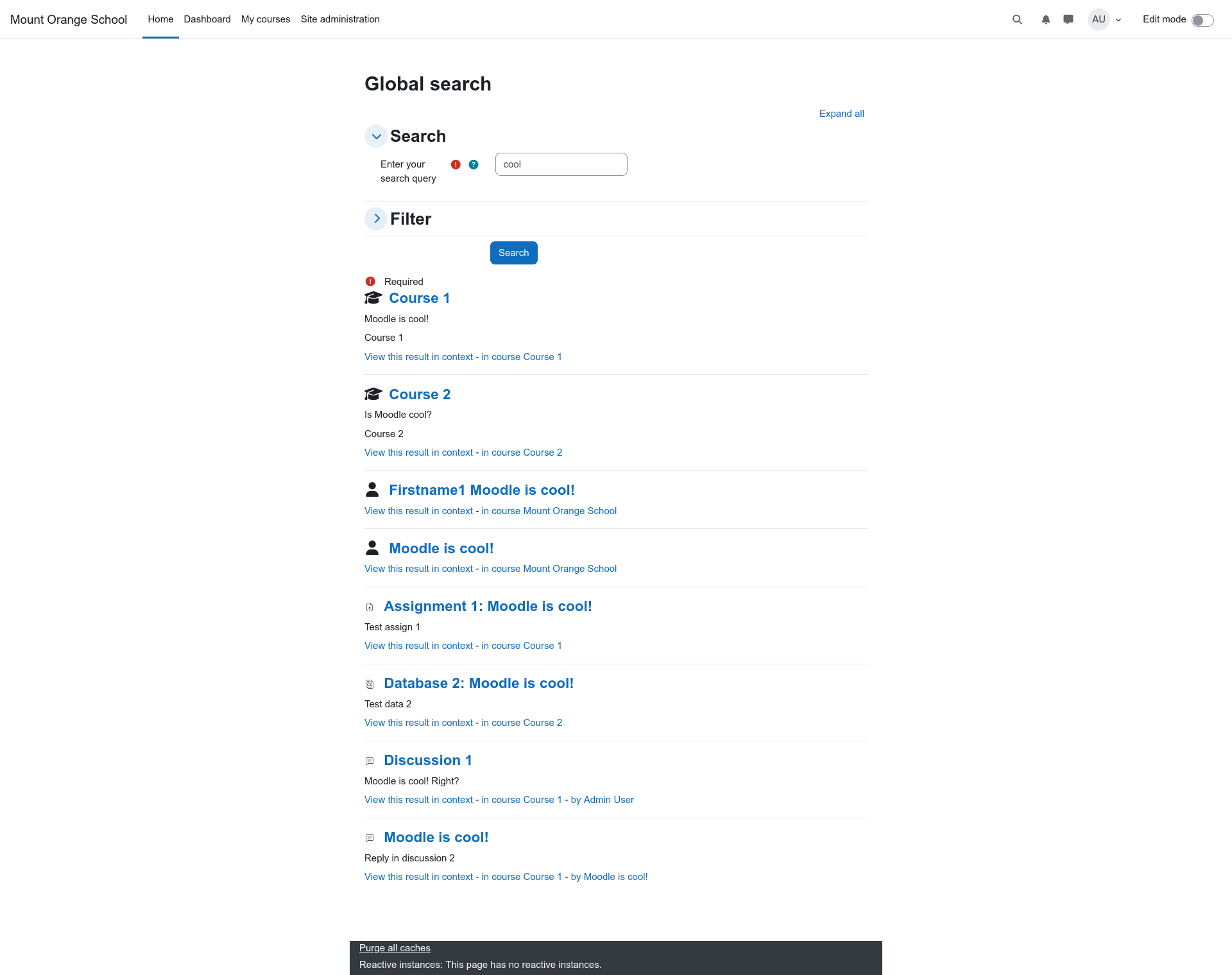Click Filter section heading

pos(411,219)
